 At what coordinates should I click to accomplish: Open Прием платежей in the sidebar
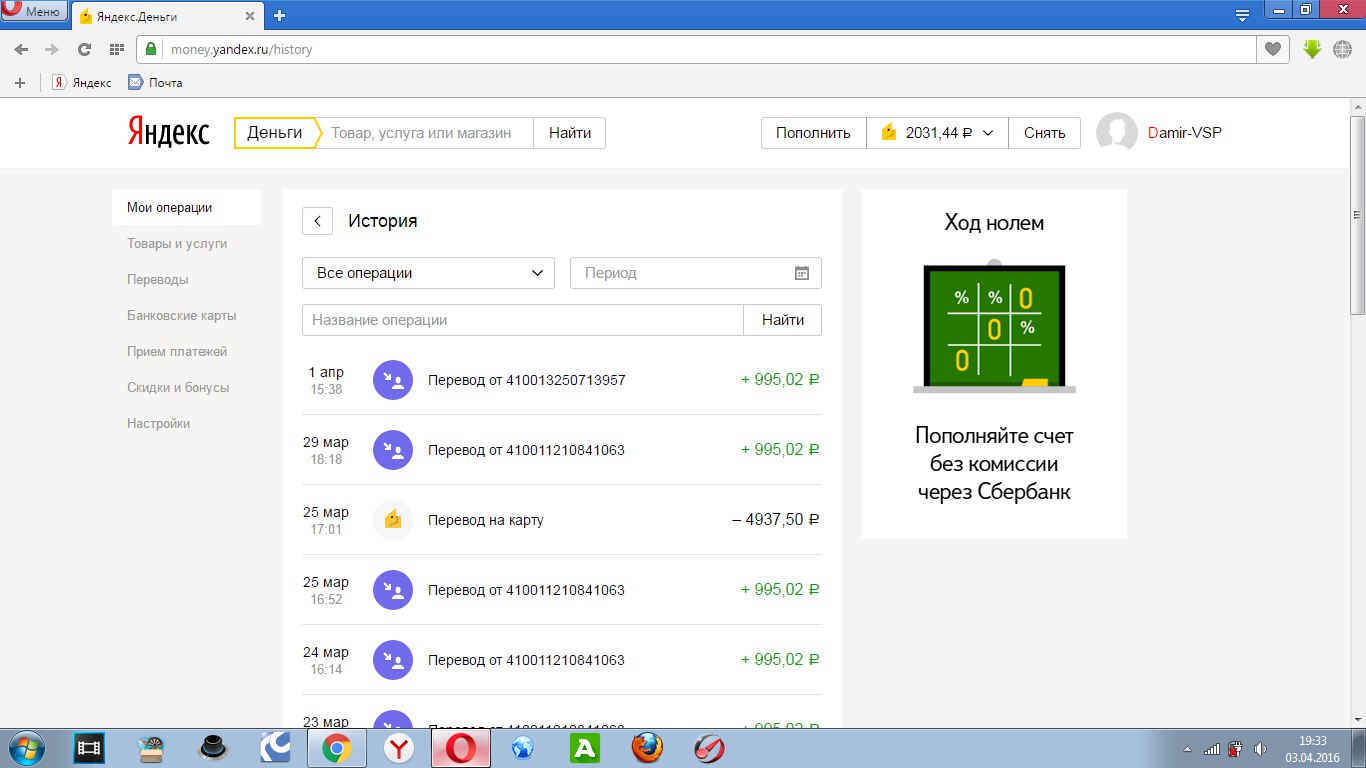click(177, 352)
